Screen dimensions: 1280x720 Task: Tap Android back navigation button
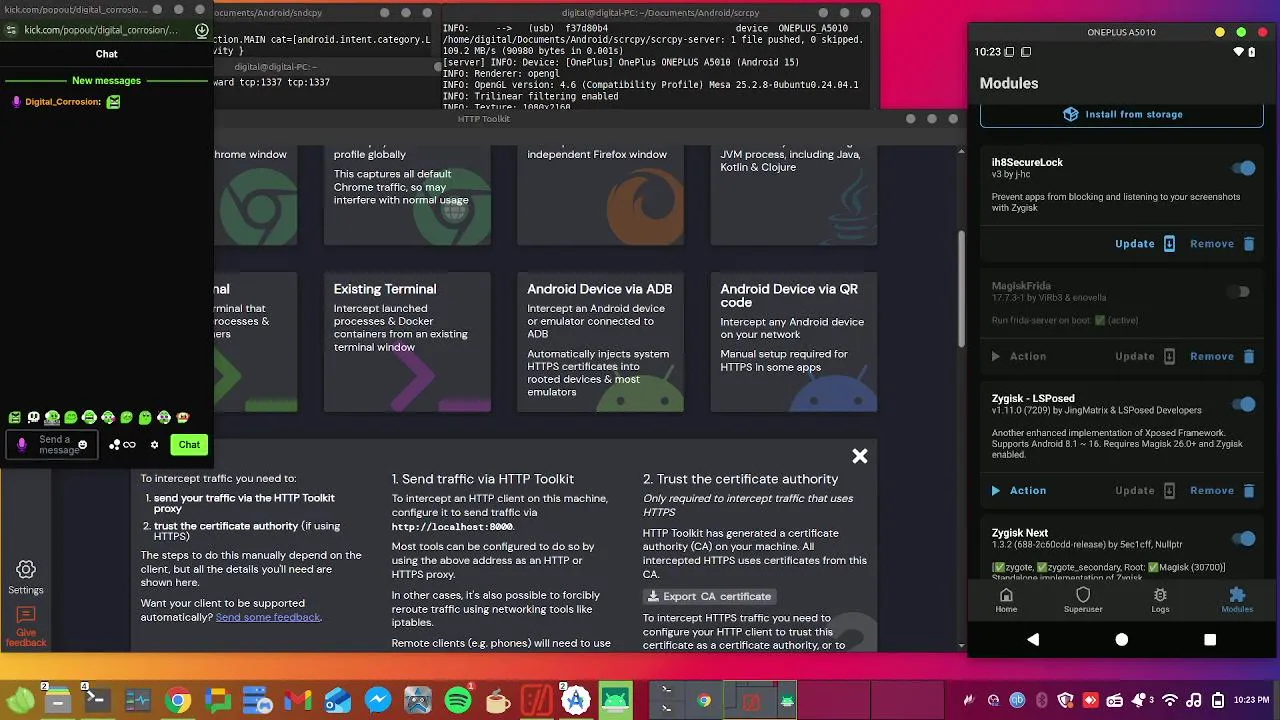[x=1033, y=639]
